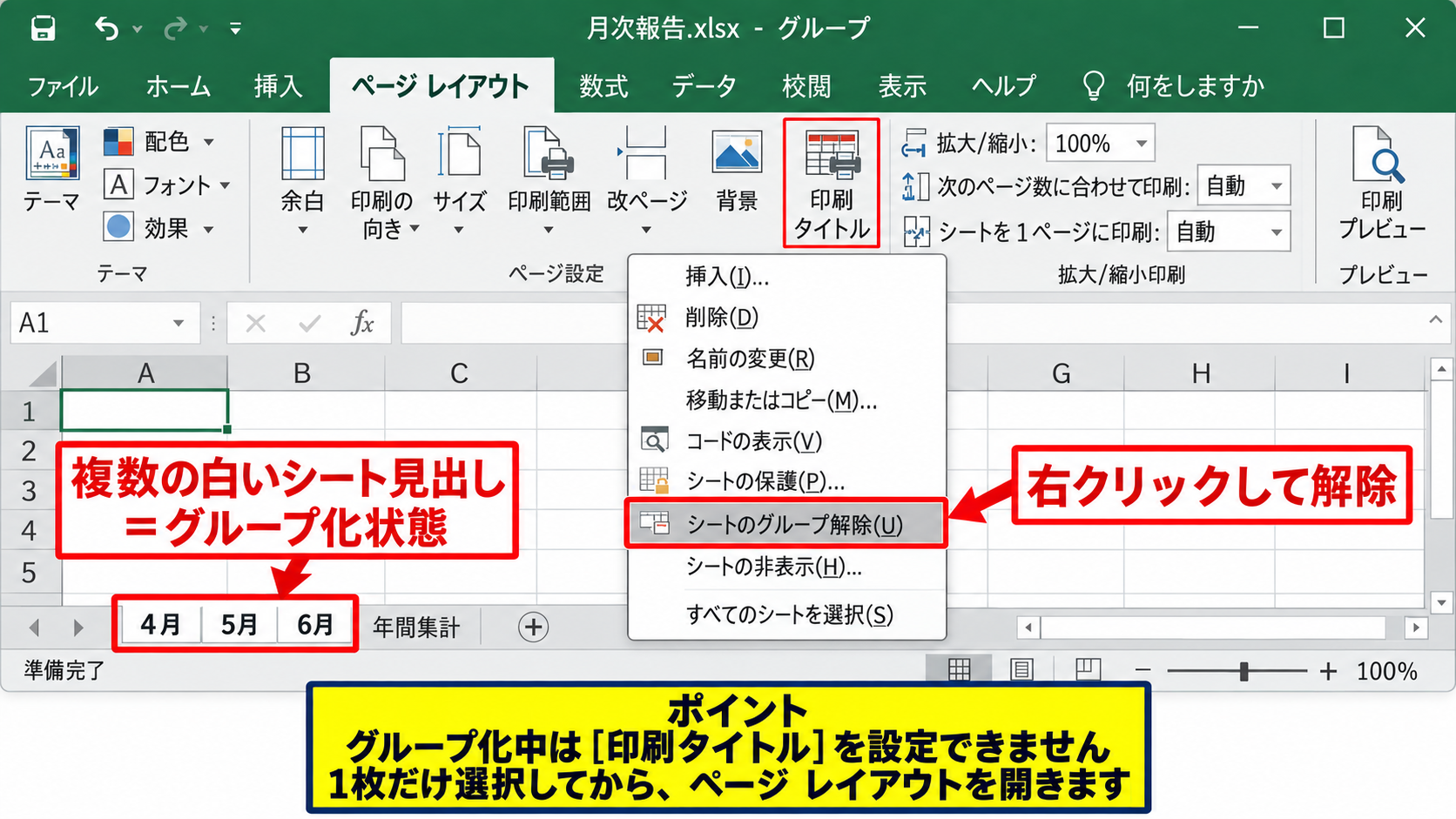Click the zoom slider handle
This screenshot has width=1456, height=819.
coord(1244,671)
